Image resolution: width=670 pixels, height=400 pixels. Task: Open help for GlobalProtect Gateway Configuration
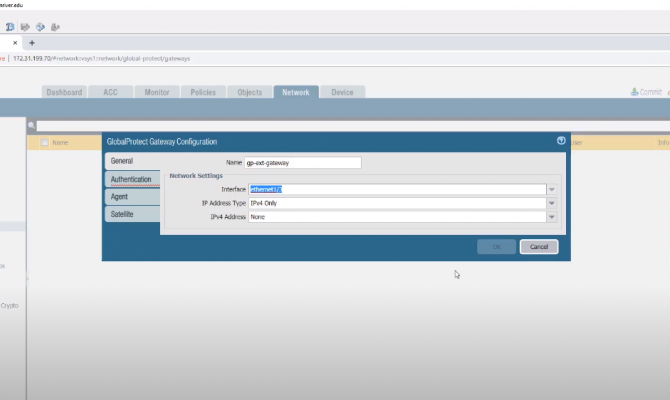pos(561,141)
